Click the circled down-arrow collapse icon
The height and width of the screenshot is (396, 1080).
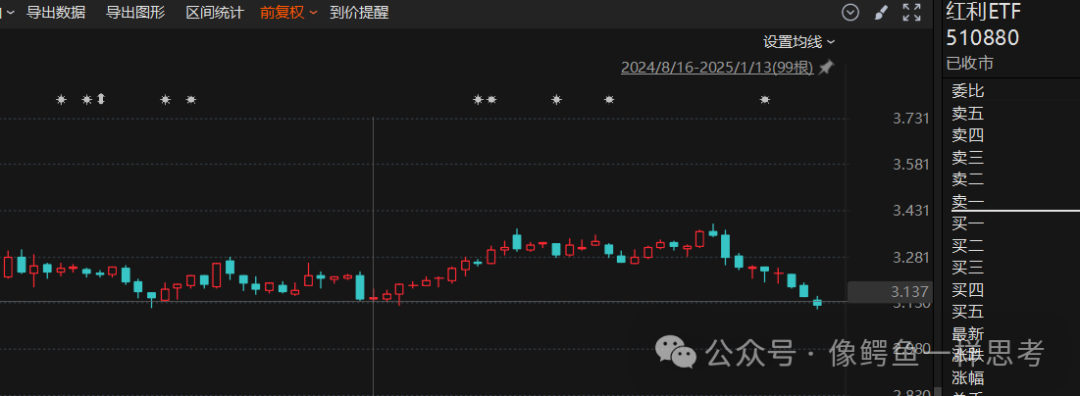851,12
